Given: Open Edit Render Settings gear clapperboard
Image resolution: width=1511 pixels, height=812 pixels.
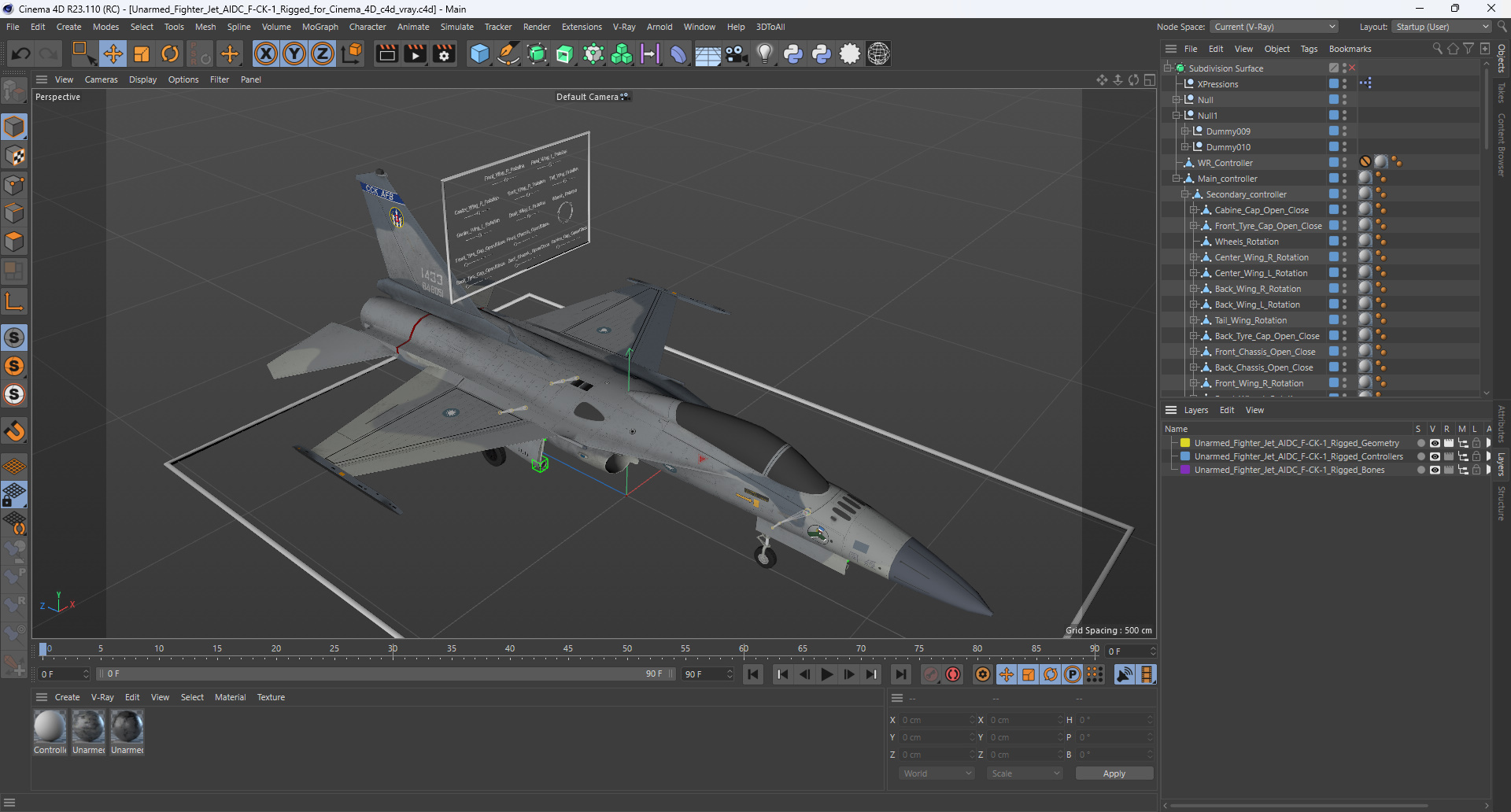Looking at the screenshot, I should (444, 54).
